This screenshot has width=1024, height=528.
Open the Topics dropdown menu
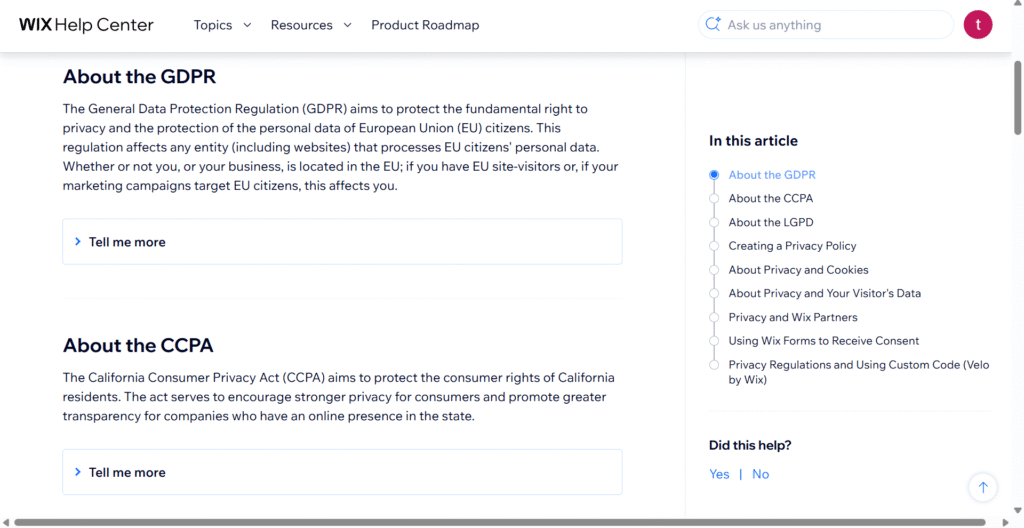222,25
